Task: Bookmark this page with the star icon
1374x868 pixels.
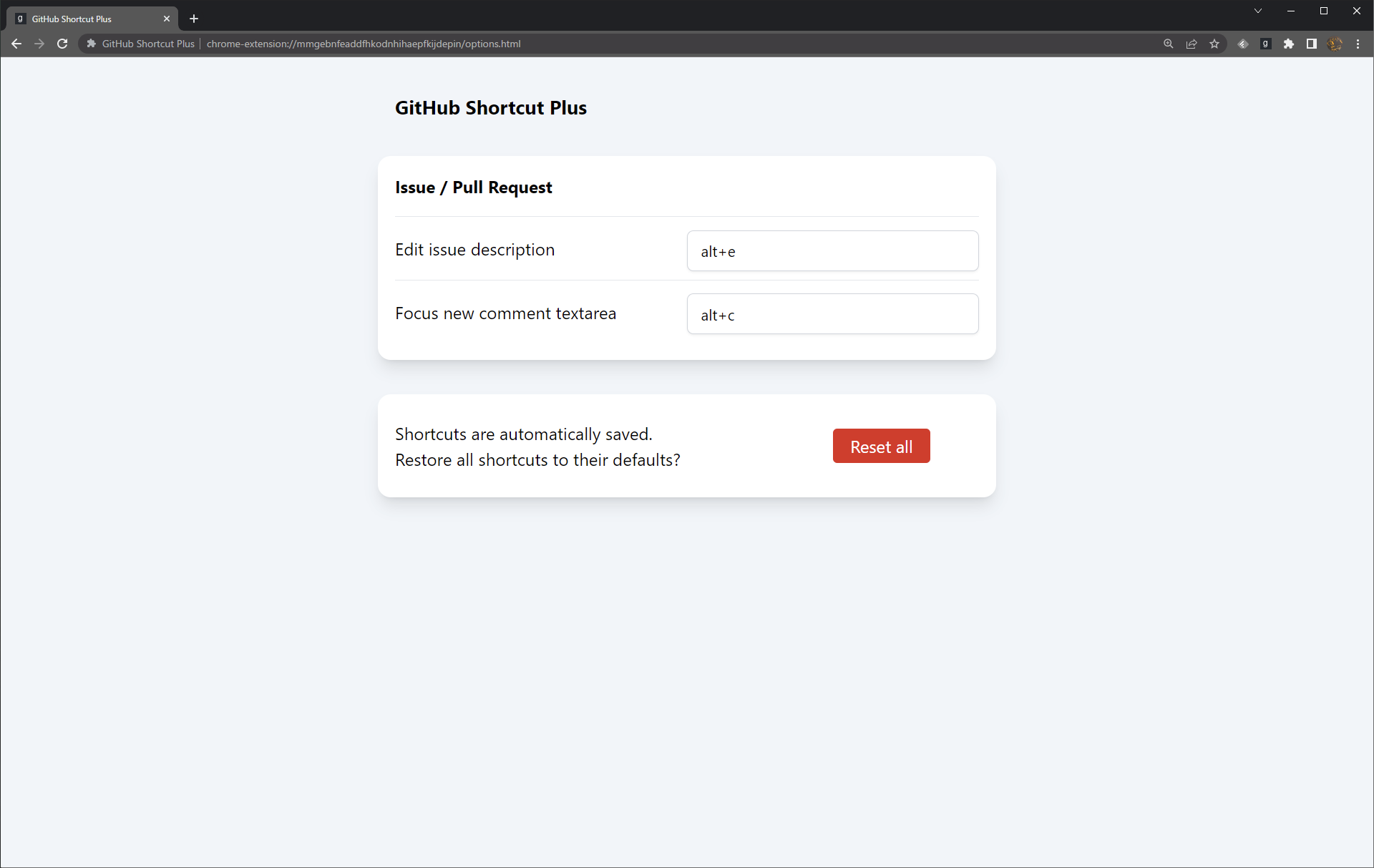Action: [1214, 44]
